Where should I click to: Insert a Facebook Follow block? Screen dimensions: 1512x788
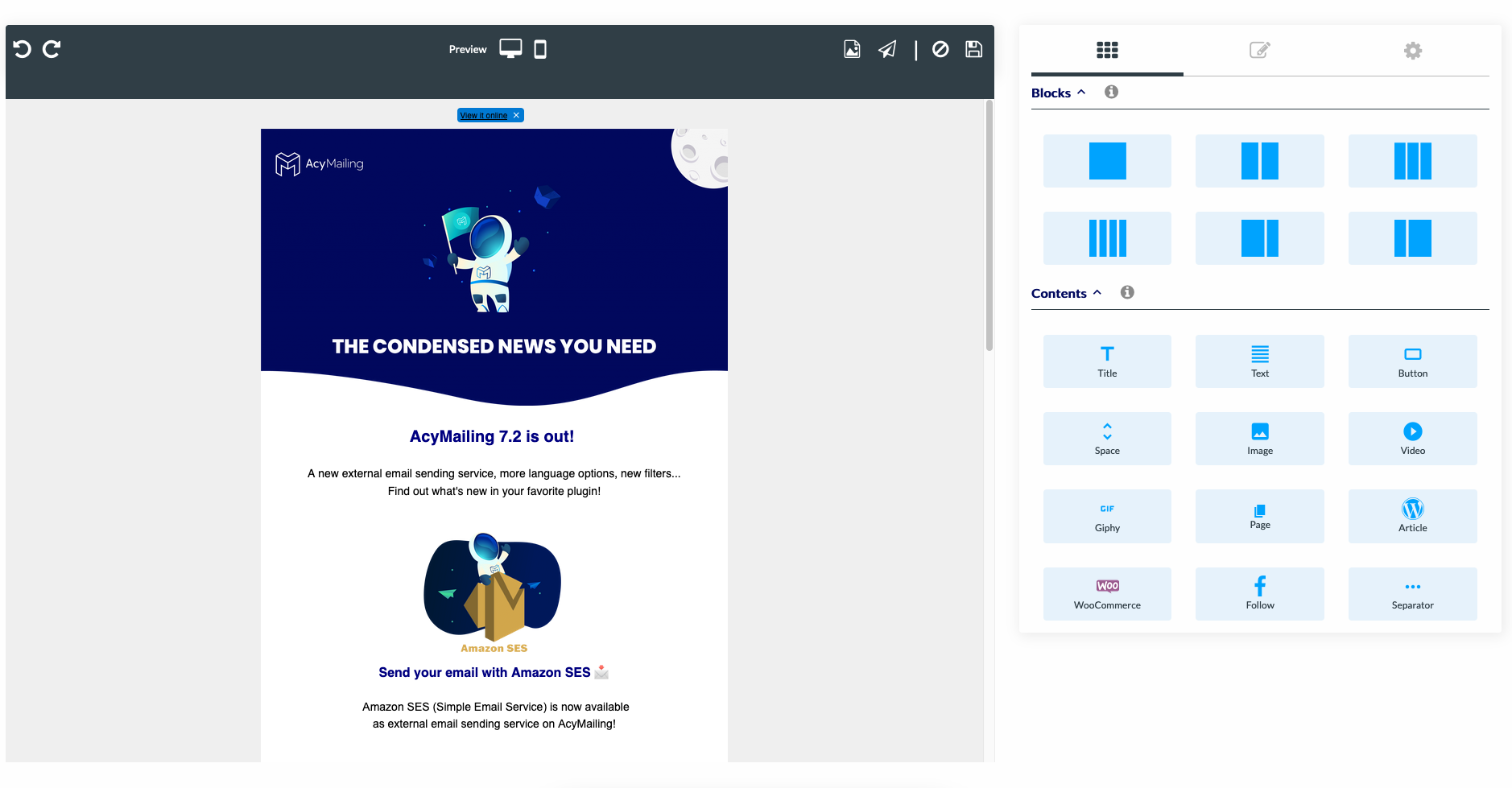[1259, 593]
